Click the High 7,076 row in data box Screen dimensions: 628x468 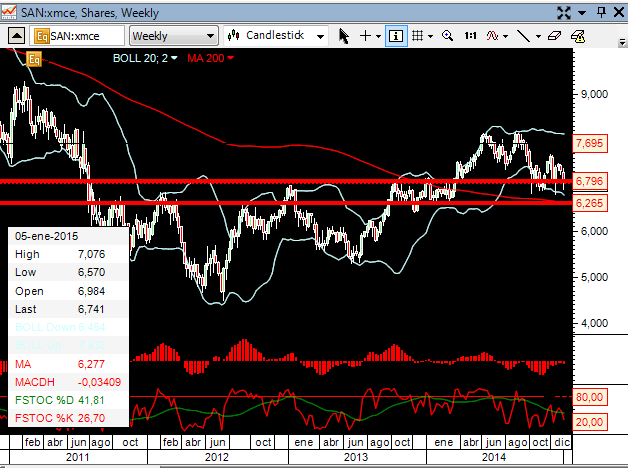[68, 254]
